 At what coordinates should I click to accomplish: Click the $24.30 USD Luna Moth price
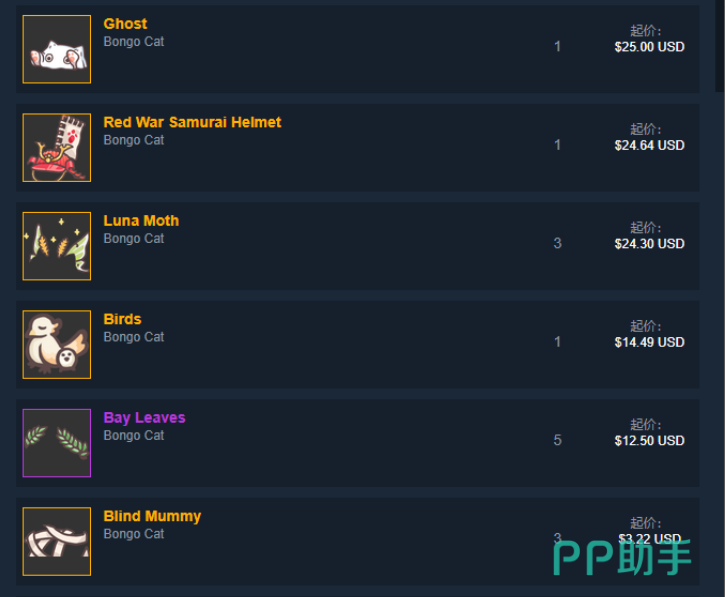(x=649, y=244)
